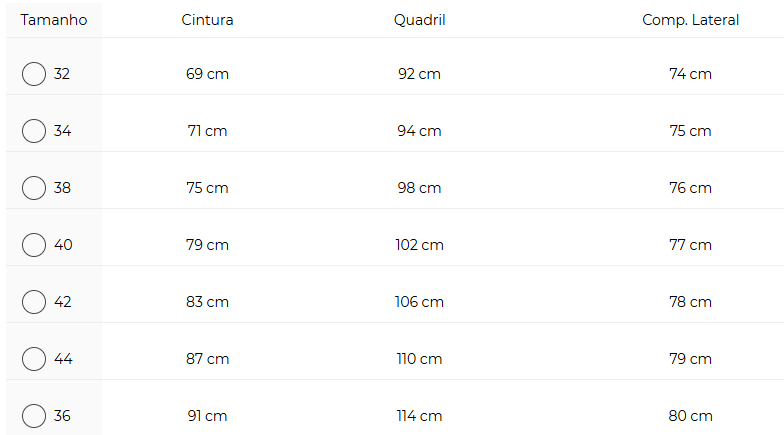Choose the size 38 option
Screen dimensions: 784x435
point(34,188)
